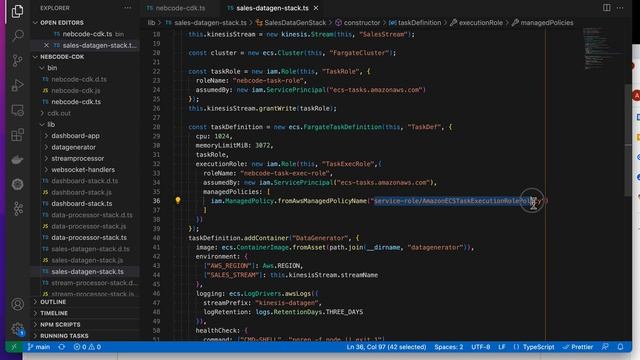The image size is (640, 360).
Task: Change end of line sequence LF
Action: 502,347
